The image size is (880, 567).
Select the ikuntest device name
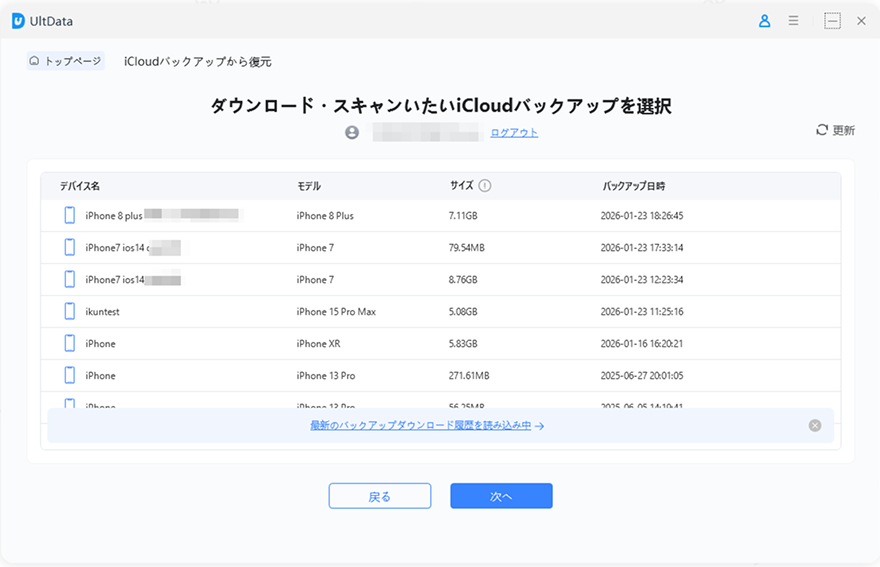(102, 312)
